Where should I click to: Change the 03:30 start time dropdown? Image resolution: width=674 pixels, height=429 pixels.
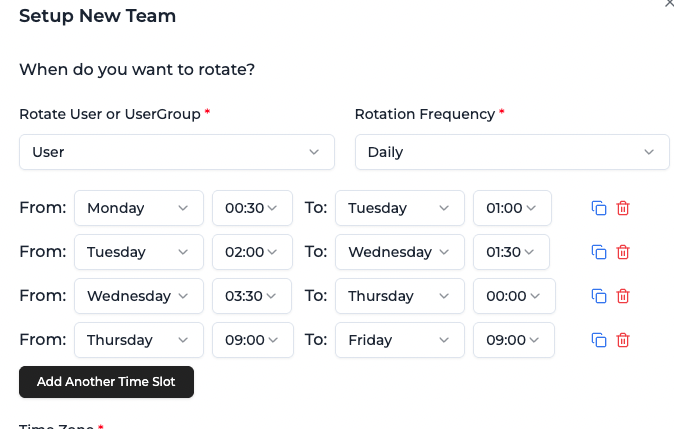tap(251, 296)
